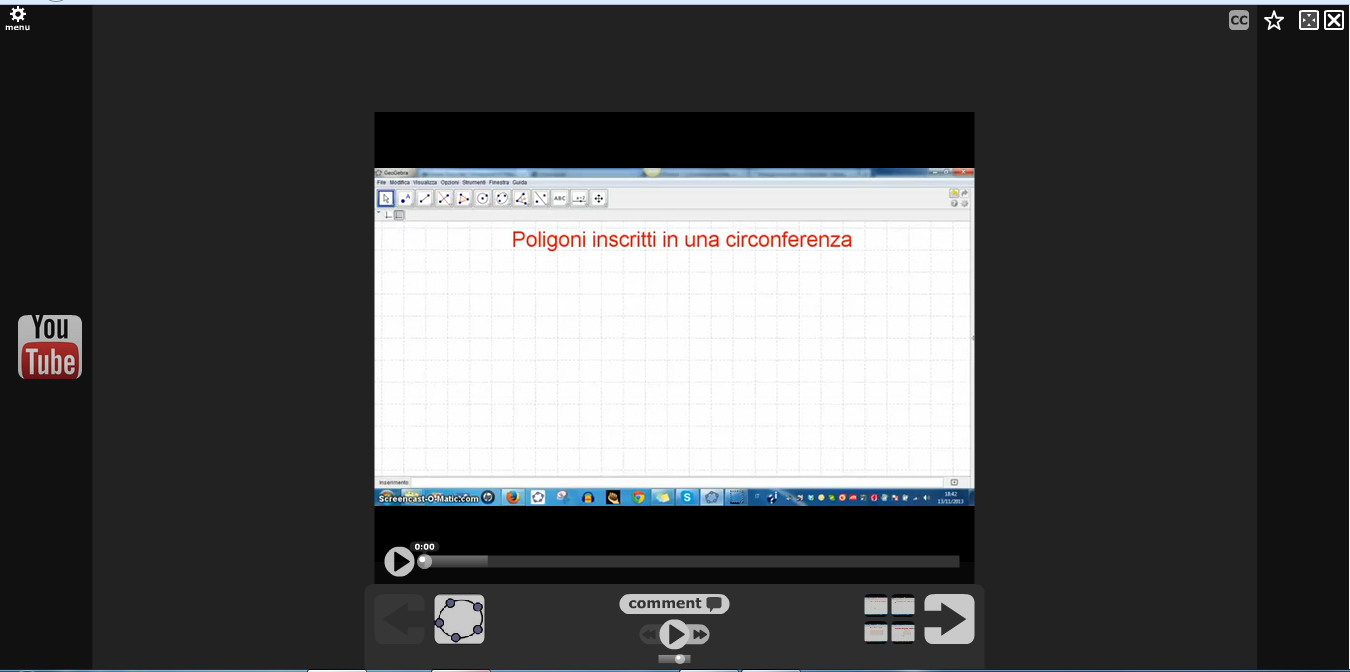Viewport: 1350px width, 672px height.
Task: Favorite this lesson with the star icon
Action: (x=1273, y=20)
